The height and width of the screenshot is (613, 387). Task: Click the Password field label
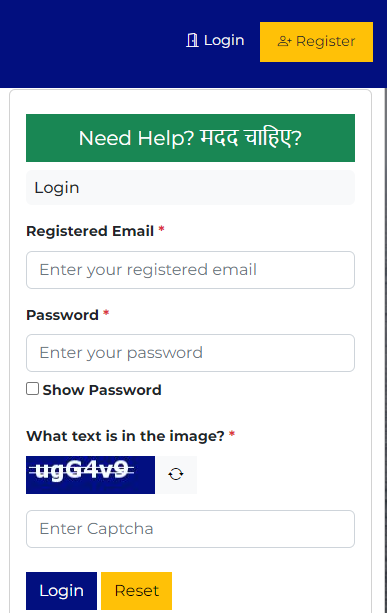(62, 315)
